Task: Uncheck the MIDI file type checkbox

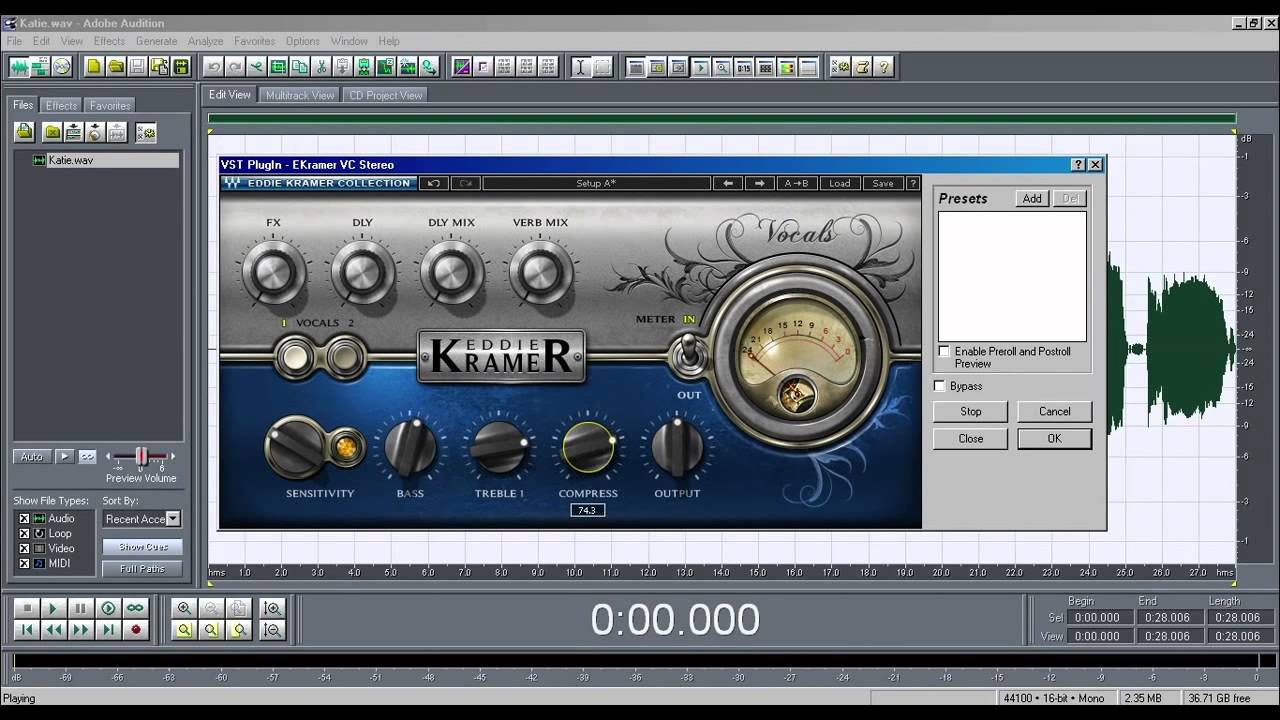Action: point(24,564)
